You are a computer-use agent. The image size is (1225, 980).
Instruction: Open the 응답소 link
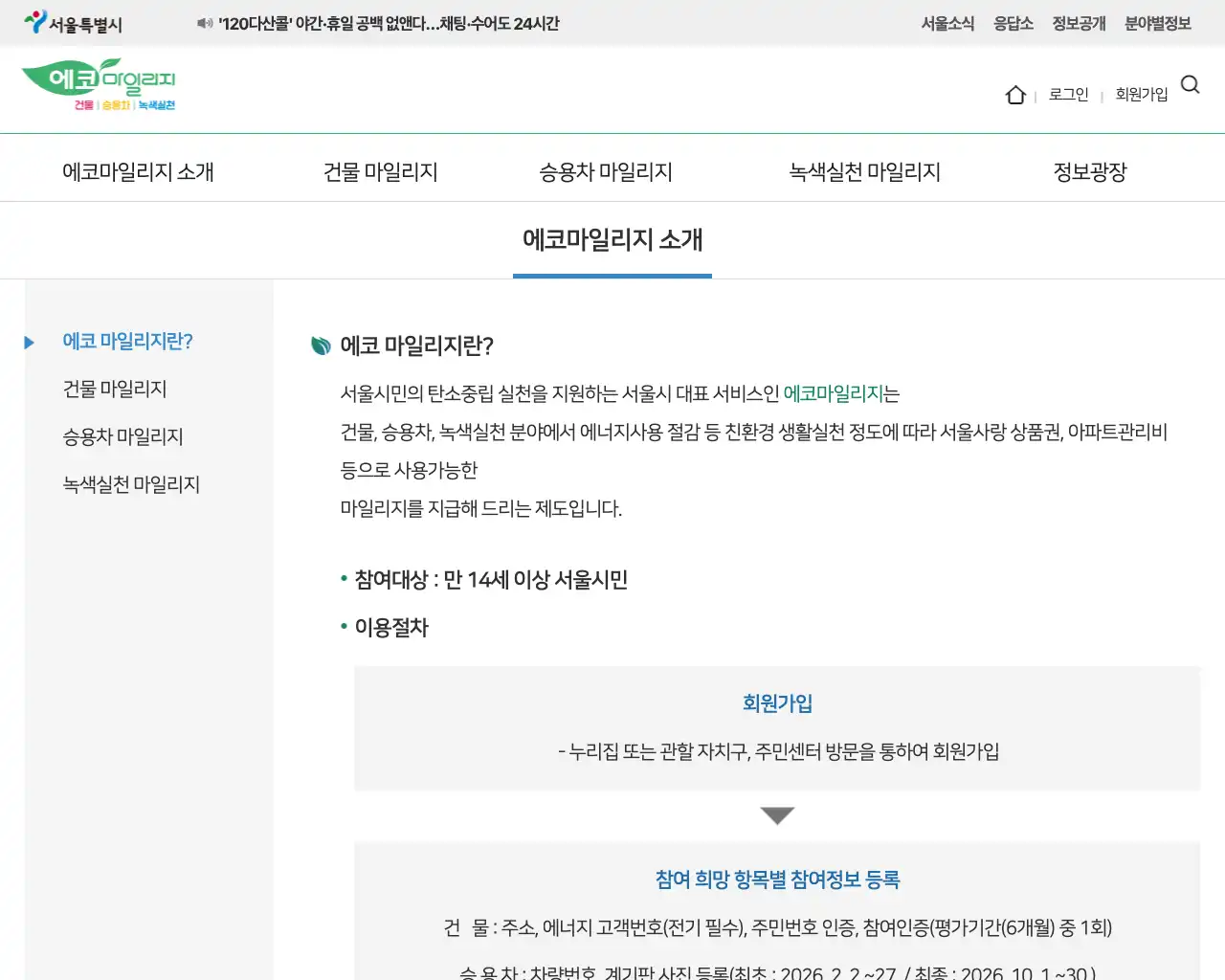tap(1013, 23)
